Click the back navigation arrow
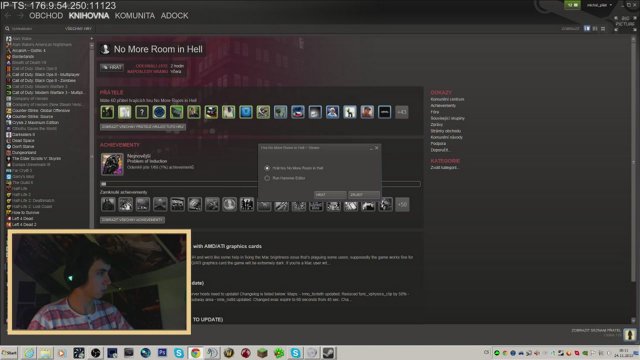Image resolution: width=640 pixels, height=360 pixels. tap(8, 16)
